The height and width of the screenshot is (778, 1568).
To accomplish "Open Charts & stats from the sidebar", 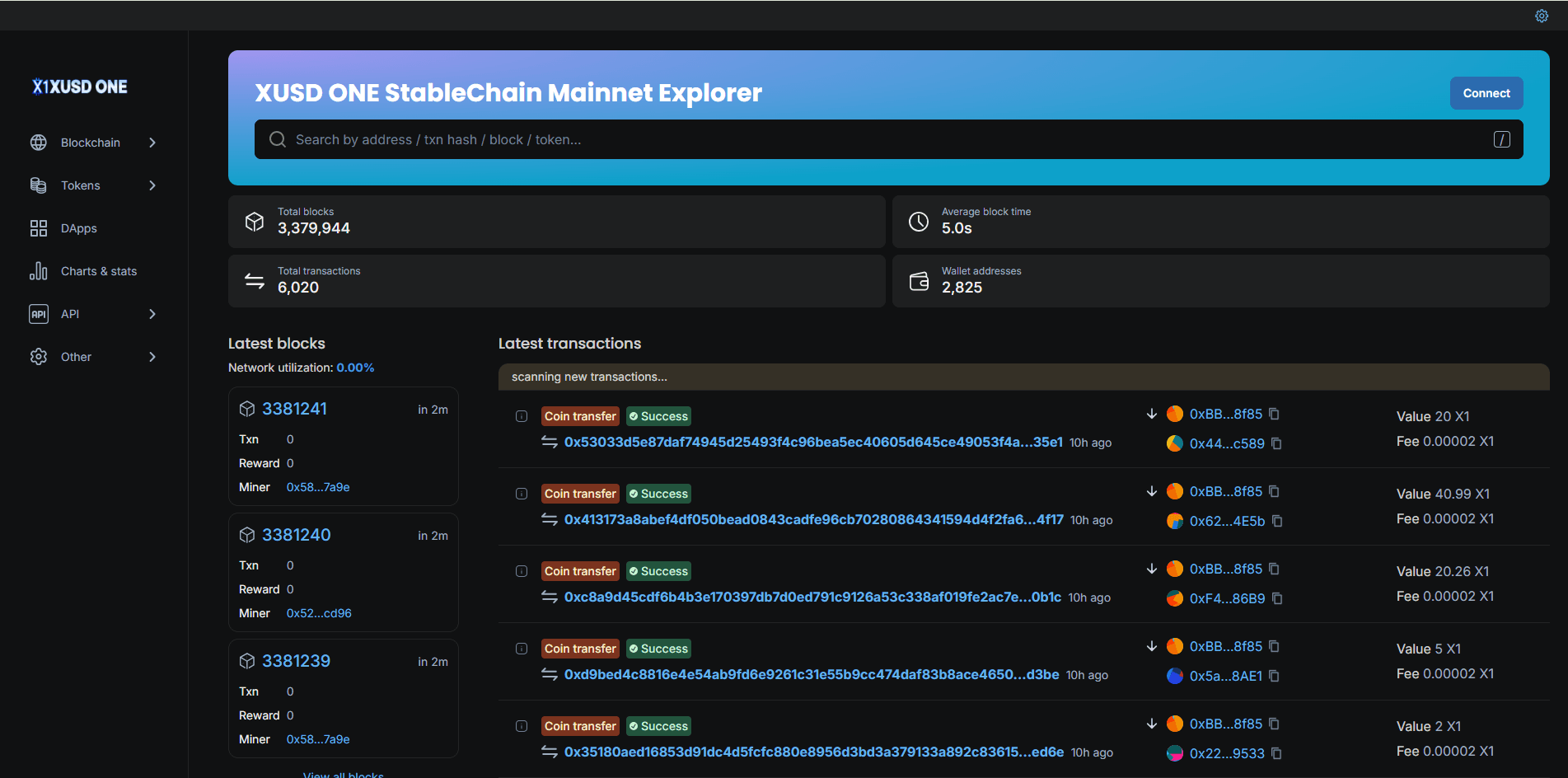I will point(99,270).
